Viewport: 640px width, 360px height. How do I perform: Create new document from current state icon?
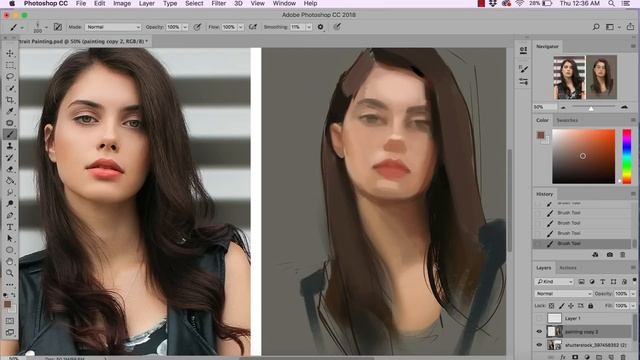coord(595,255)
